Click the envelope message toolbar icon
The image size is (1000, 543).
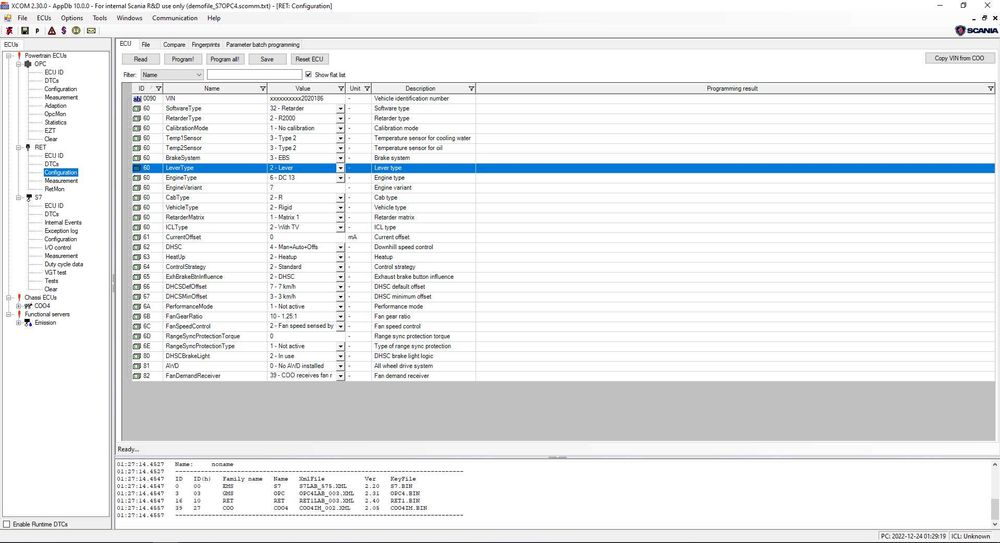(x=91, y=31)
